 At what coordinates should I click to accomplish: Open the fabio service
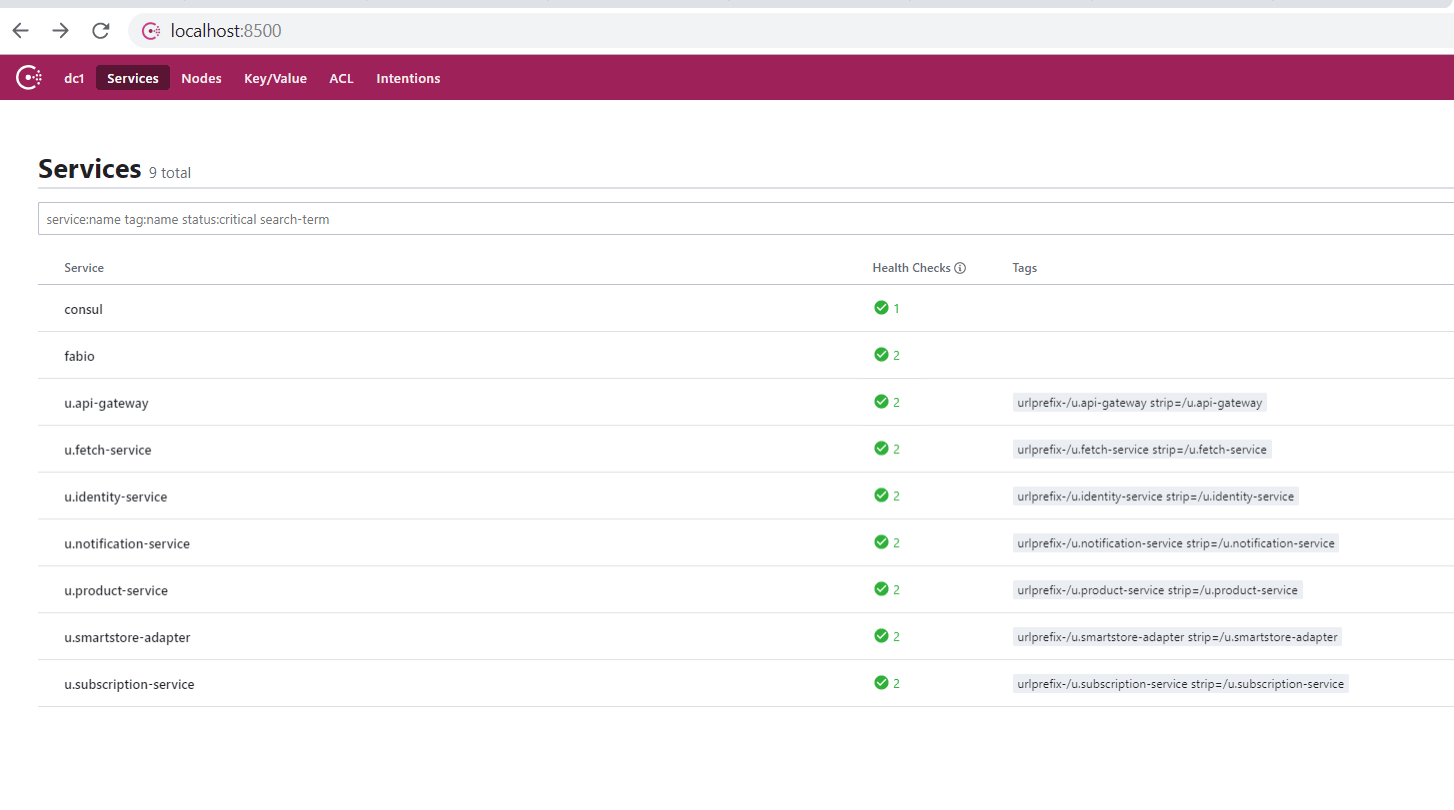click(x=80, y=356)
